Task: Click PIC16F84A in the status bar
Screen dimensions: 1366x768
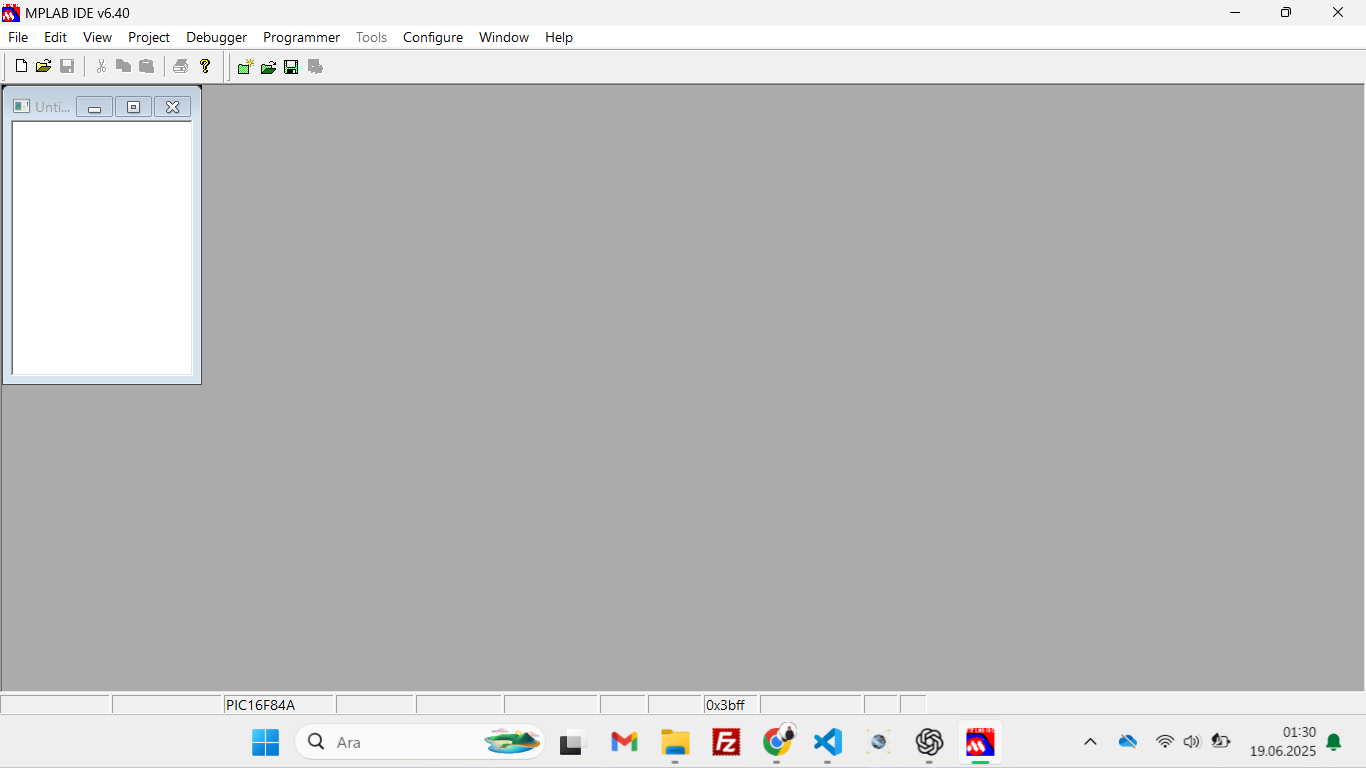Action: pyautogui.click(x=260, y=705)
